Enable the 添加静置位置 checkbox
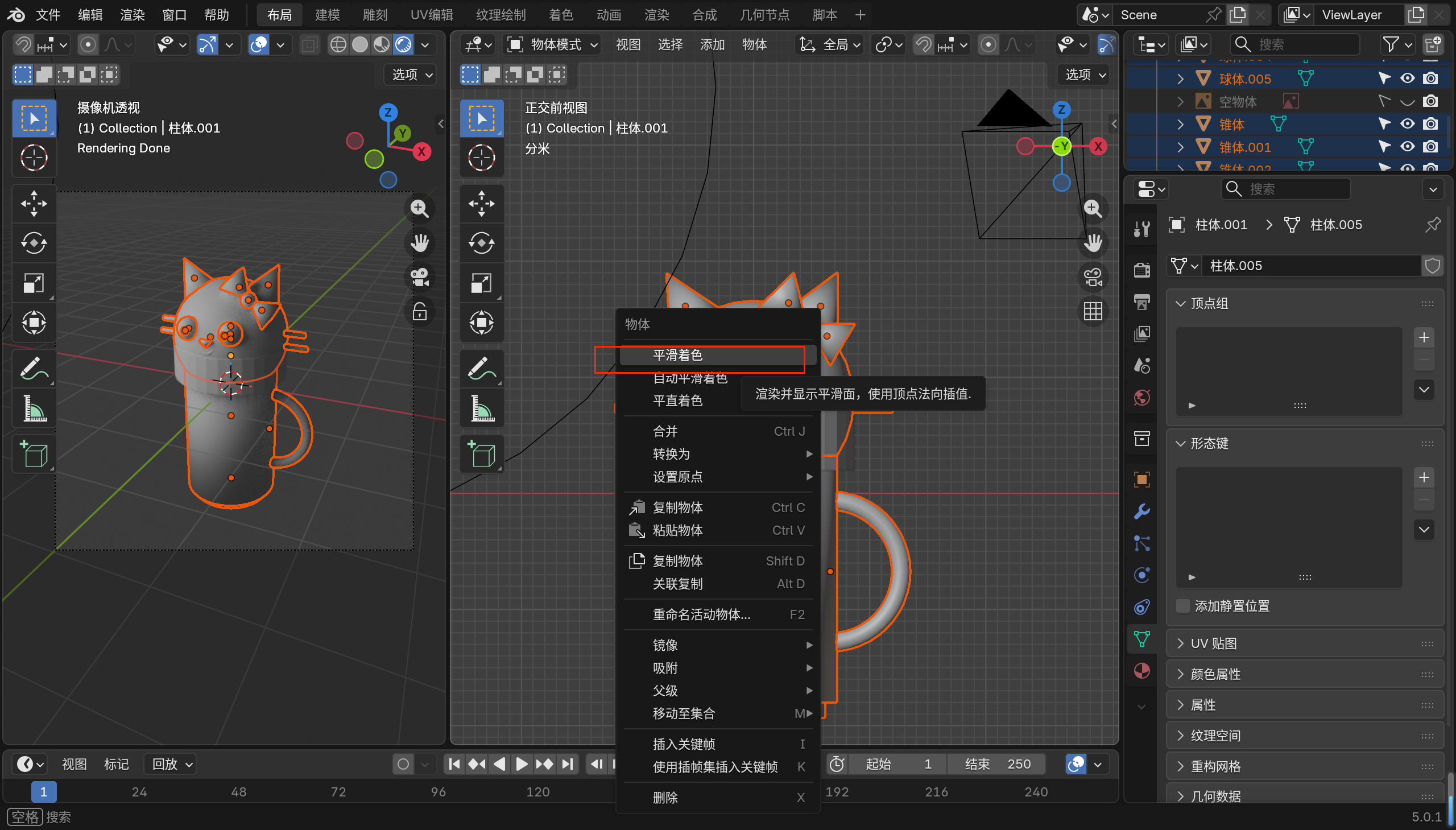Screen dimensions: 1456x830 pos(1184,606)
